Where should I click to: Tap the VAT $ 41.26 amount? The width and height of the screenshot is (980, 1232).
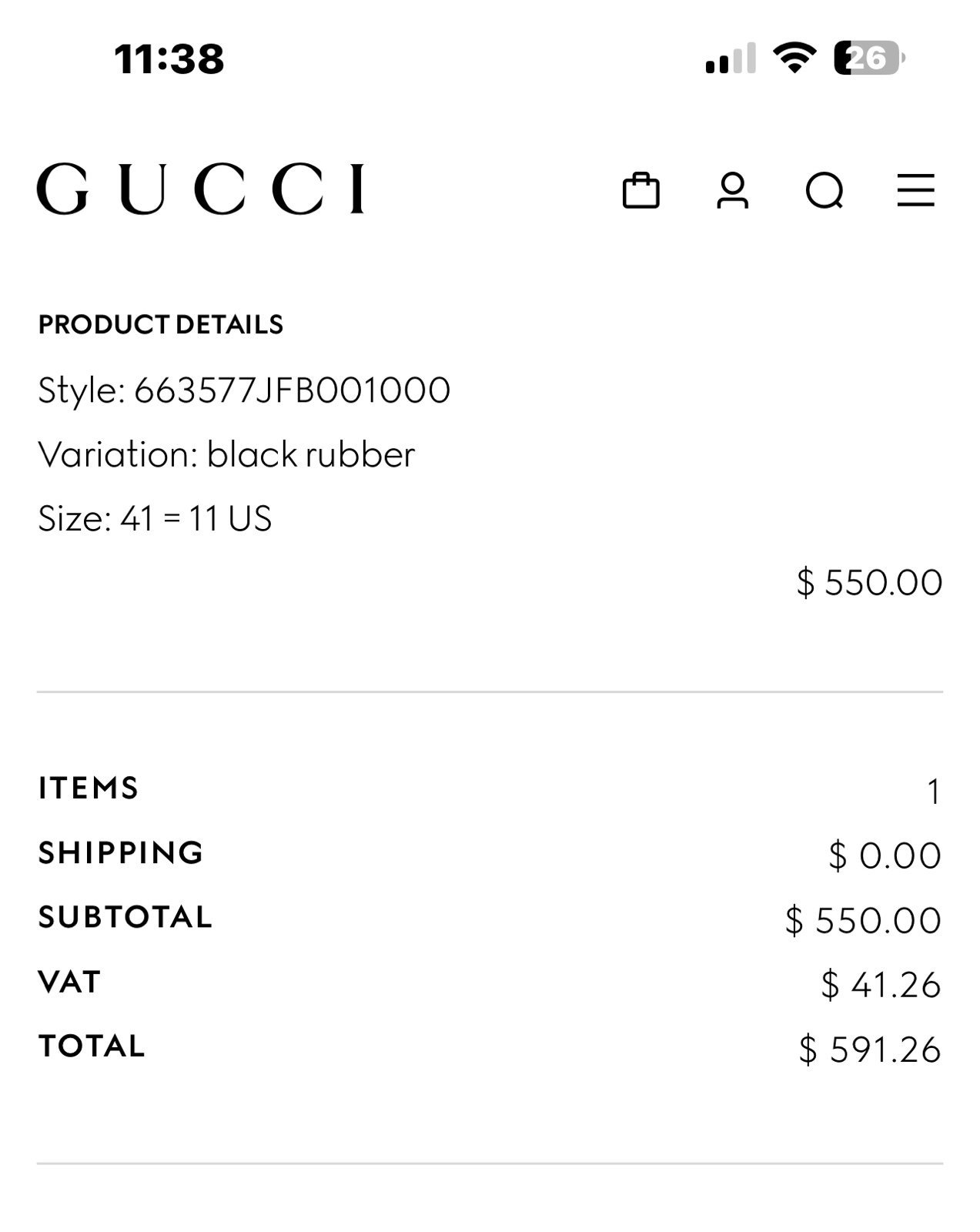(x=881, y=985)
